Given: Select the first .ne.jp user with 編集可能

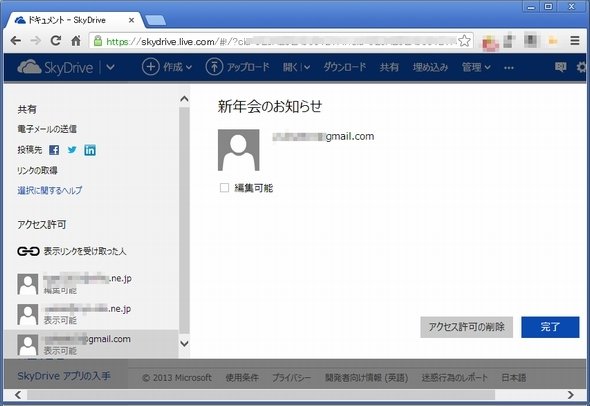Looking at the screenshot, I should pyautogui.click(x=91, y=284).
